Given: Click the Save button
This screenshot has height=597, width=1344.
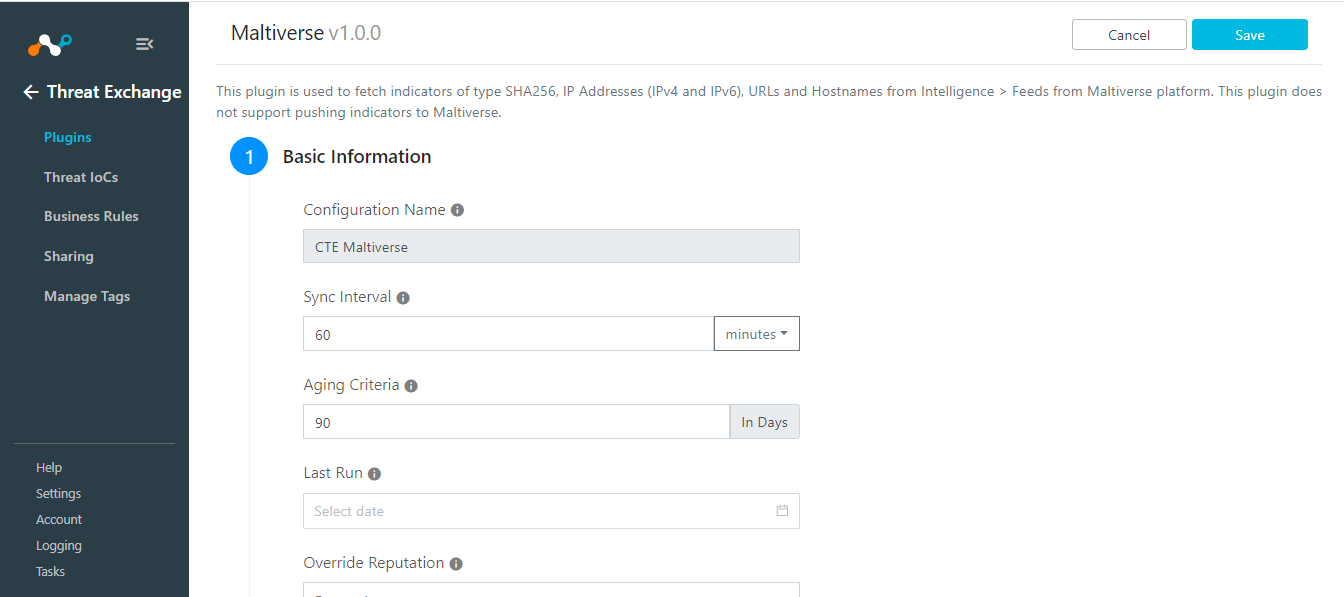Looking at the screenshot, I should click(1250, 35).
